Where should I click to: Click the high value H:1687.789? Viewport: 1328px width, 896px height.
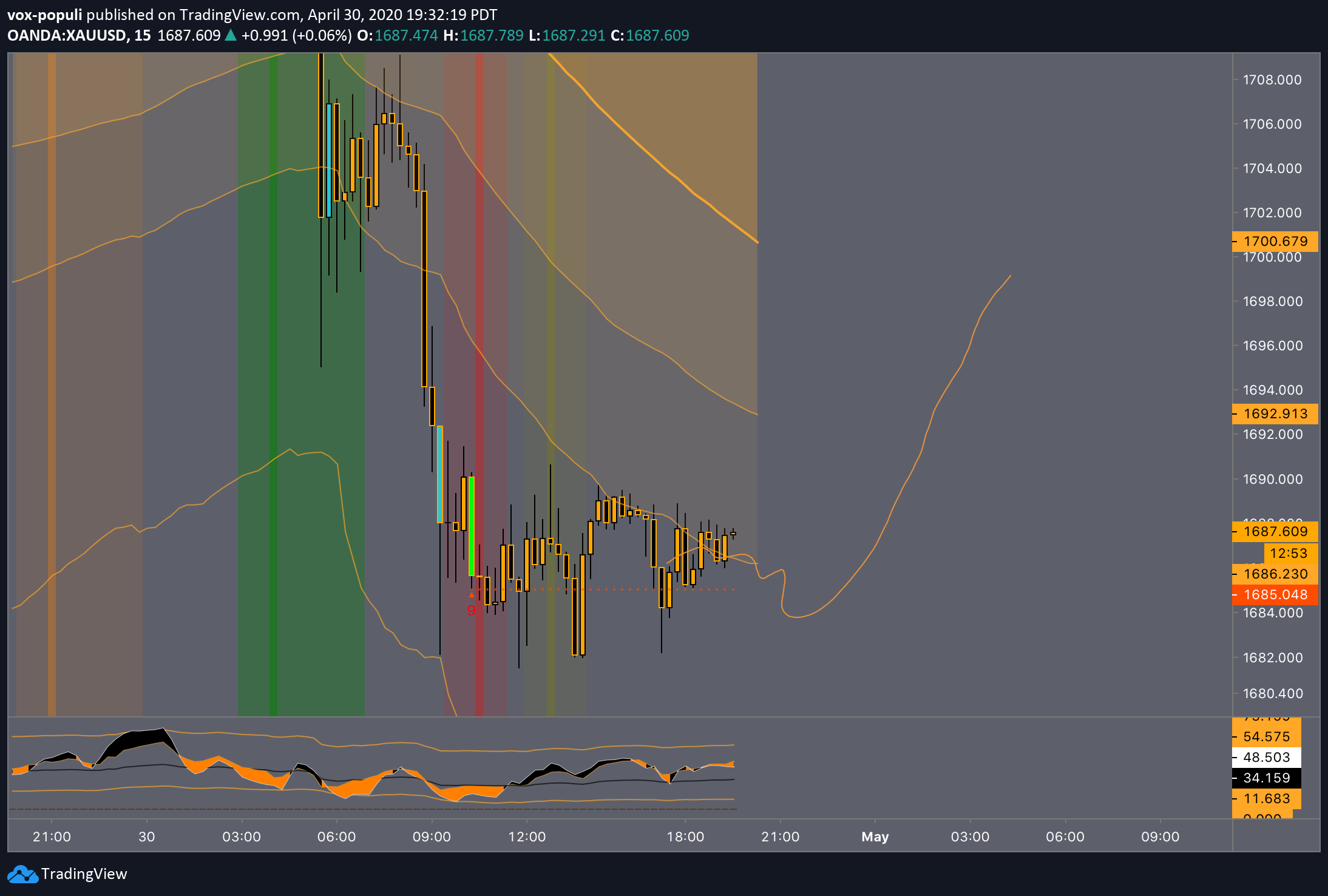[x=483, y=35]
